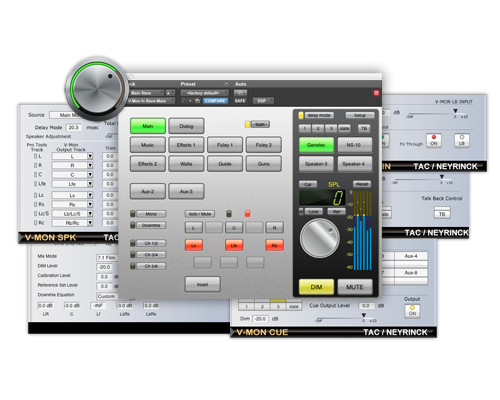Select the Main source button
Screen dimensions: 500x400
[x=148, y=126]
